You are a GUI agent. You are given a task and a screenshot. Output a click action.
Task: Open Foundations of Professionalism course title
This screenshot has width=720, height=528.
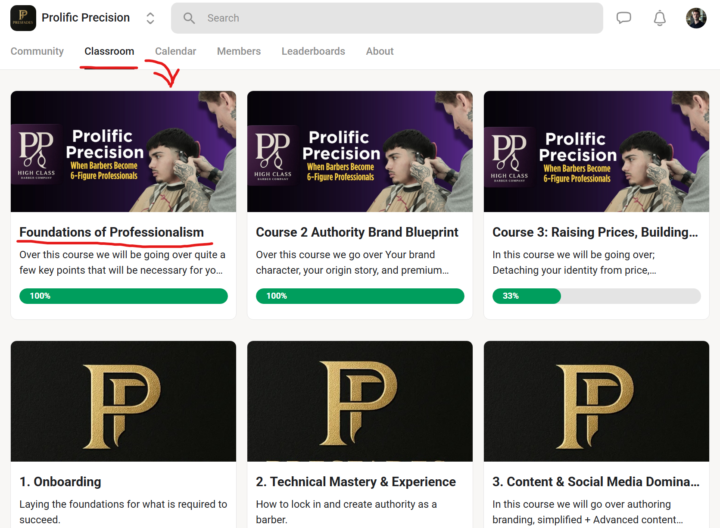(111, 232)
